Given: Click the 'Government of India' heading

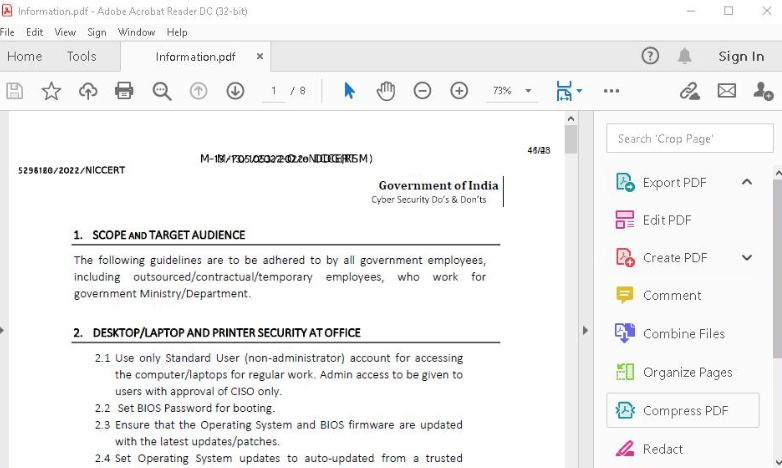Looking at the screenshot, I should coord(438,186).
